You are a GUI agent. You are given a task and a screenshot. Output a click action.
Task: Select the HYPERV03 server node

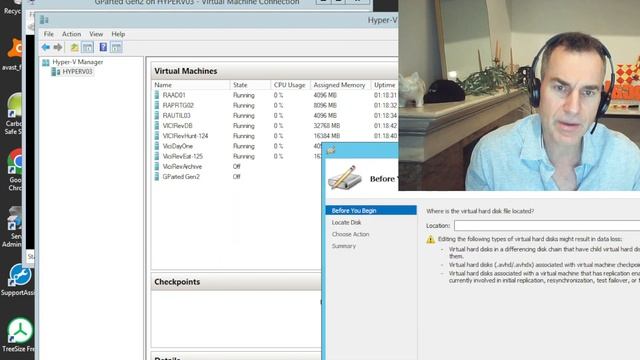tap(77, 72)
